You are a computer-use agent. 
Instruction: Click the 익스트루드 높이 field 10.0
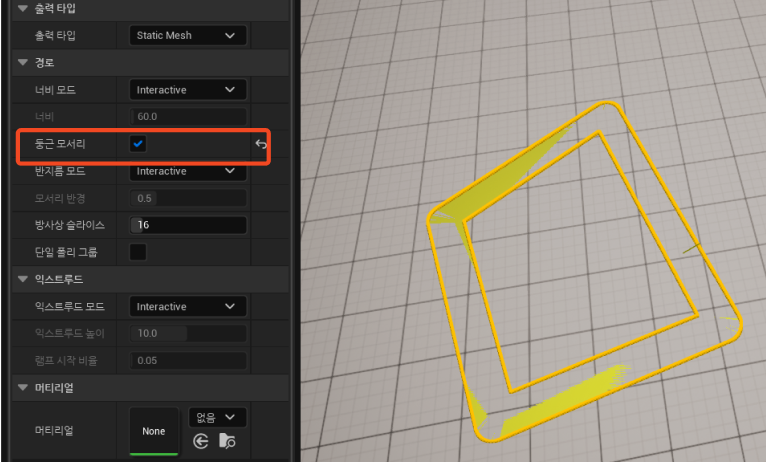[x=188, y=334]
